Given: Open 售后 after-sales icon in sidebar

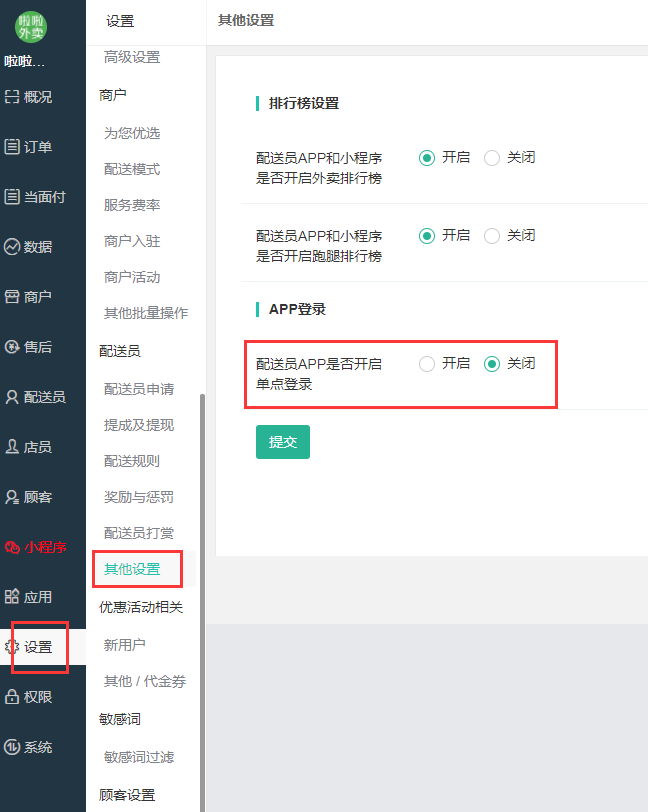Looking at the screenshot, I should [12, 347].
